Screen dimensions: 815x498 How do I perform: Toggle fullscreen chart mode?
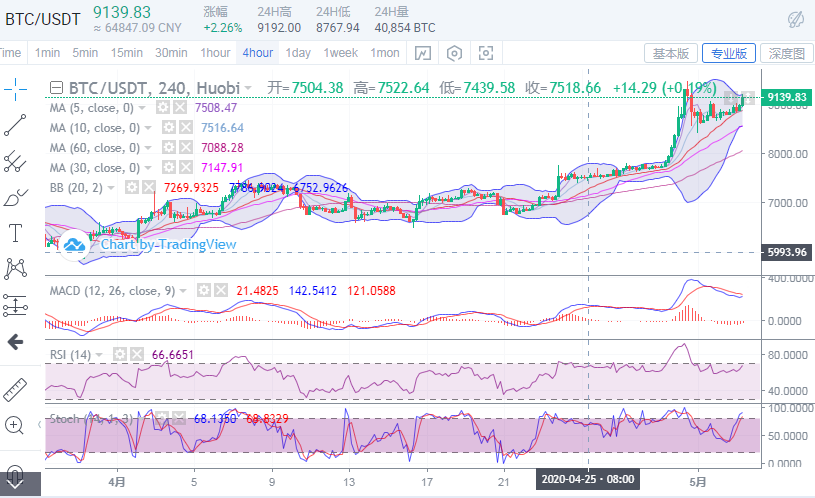click(487, 53)
